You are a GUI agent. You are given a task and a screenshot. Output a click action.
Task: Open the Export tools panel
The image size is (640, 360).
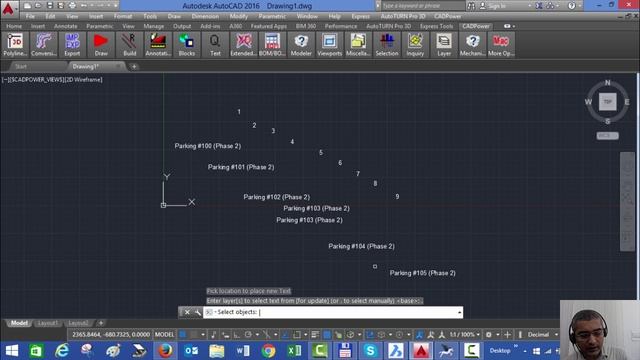[72, 45]
